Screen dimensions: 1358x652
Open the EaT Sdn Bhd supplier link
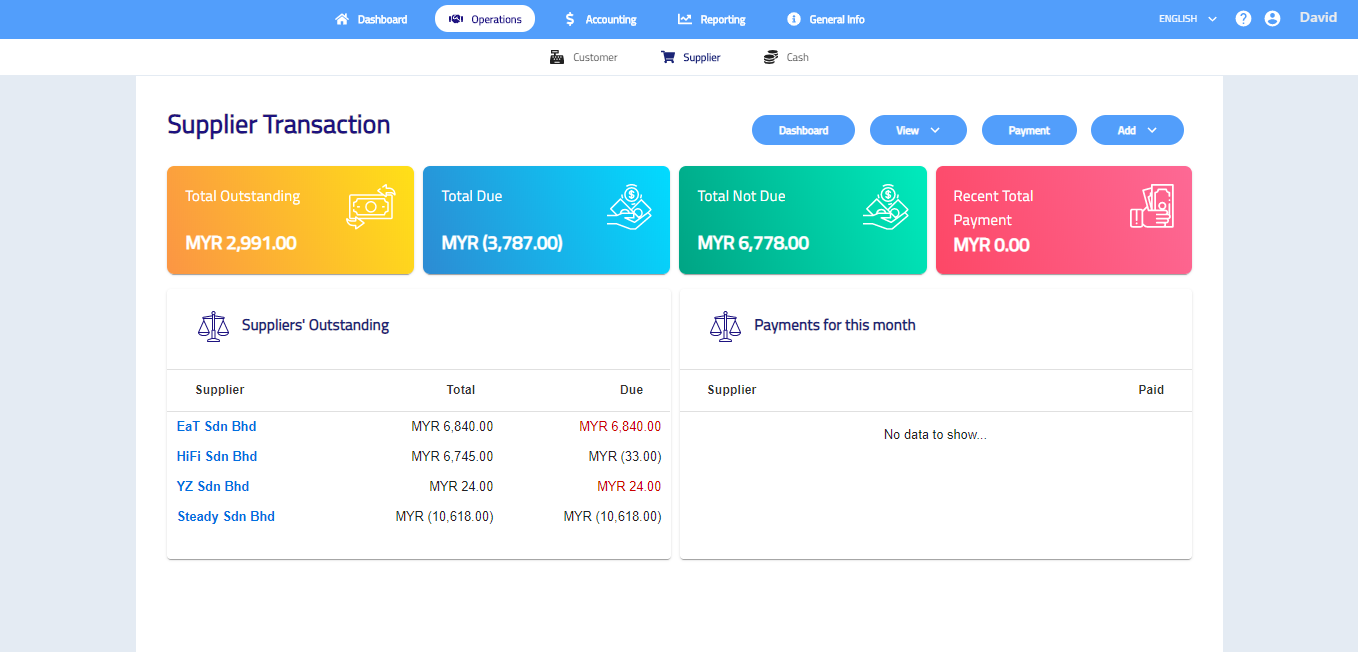tap(217, 426)
